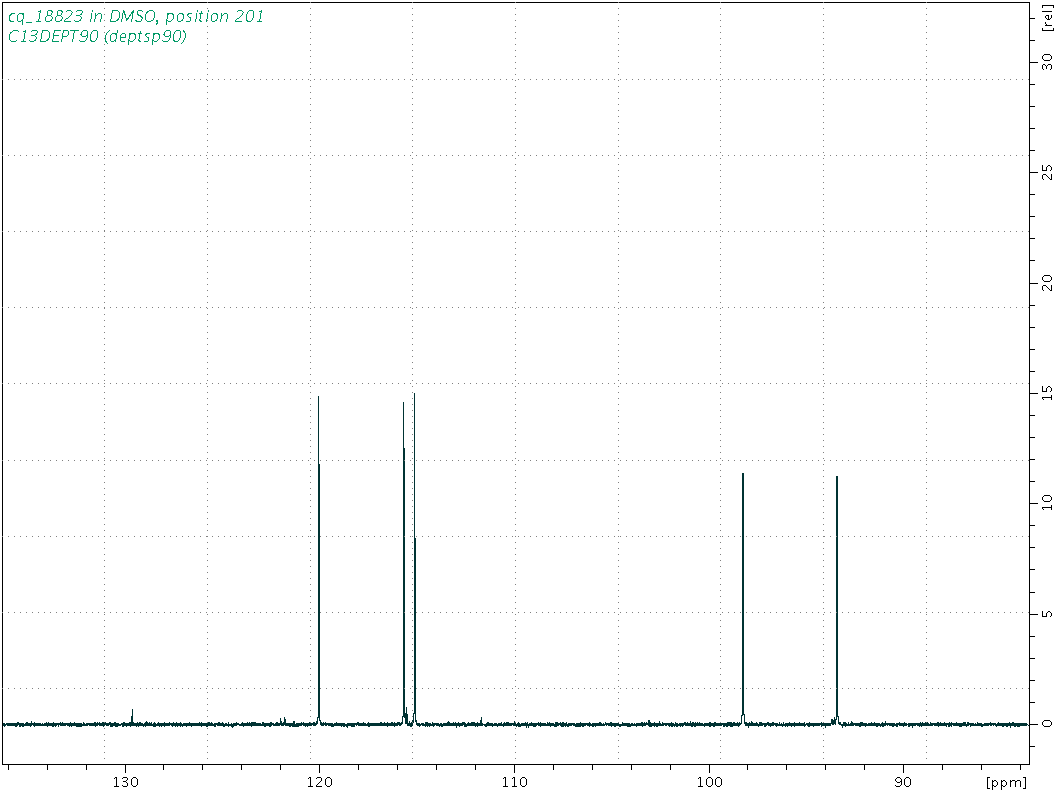Click the y-axis tick label "0"
The height and width of the screenshot is (793, 1060).
tap(1047, 723)
